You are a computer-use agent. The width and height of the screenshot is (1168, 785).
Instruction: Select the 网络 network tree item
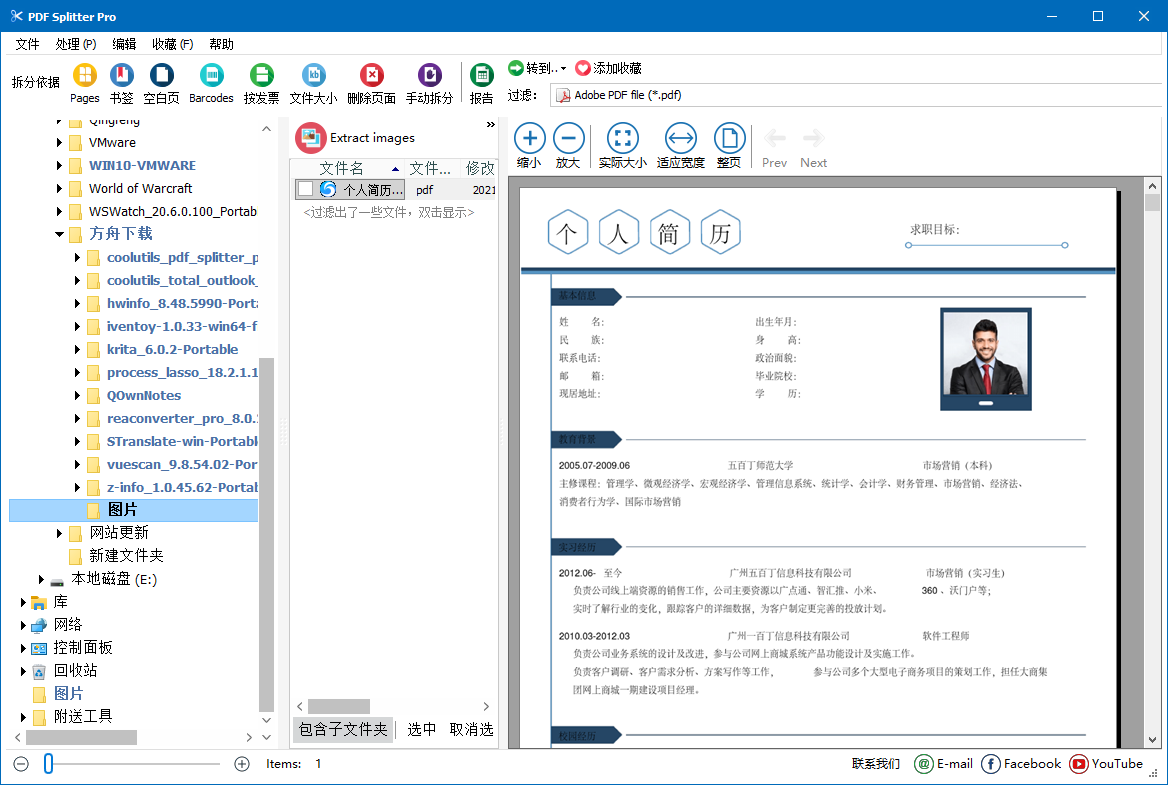[x=68, y=625]
